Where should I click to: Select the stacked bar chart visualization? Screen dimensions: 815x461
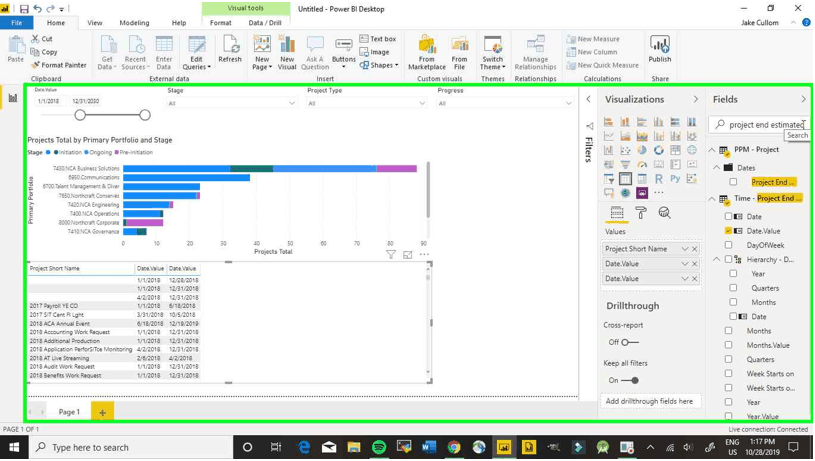pyautogui.click(x=609, y=122)
